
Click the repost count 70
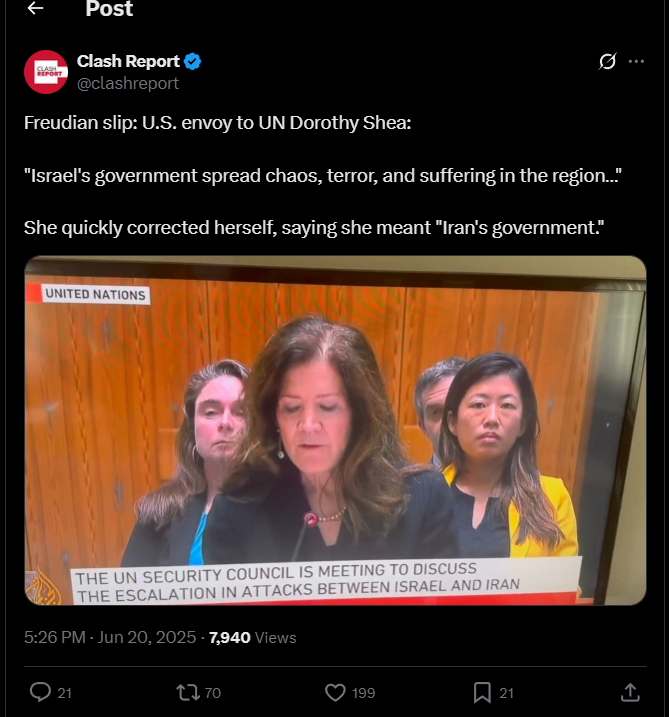pos(212,693)
